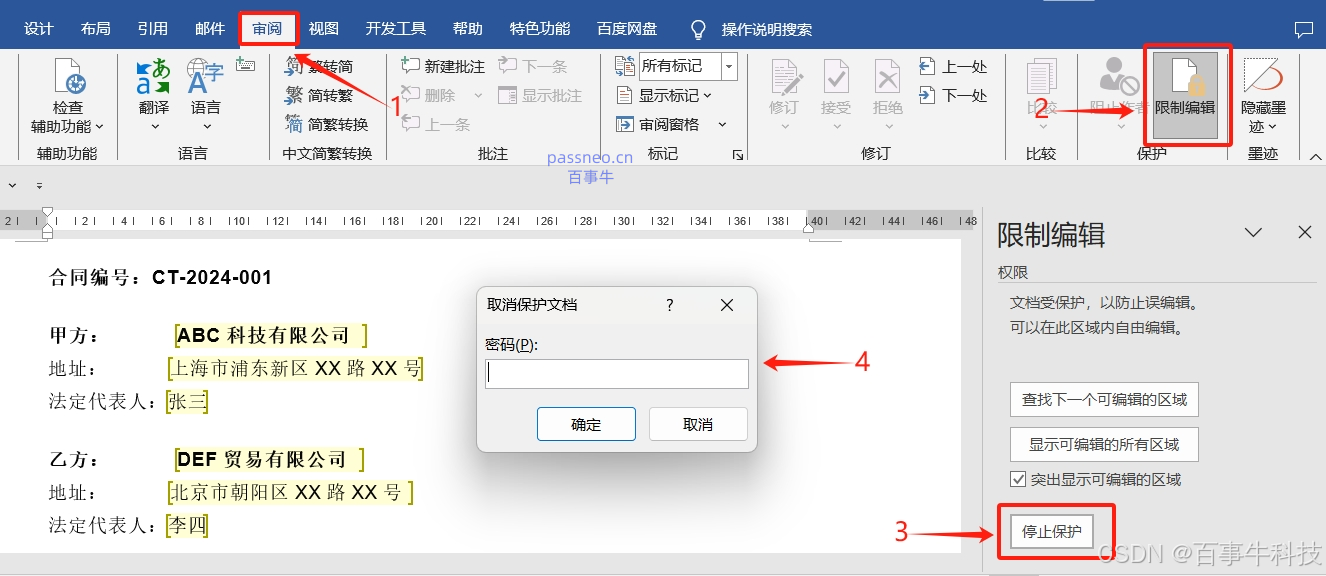
Task: Click the 拒绝 reject change icon
Action: pos(888,77)
